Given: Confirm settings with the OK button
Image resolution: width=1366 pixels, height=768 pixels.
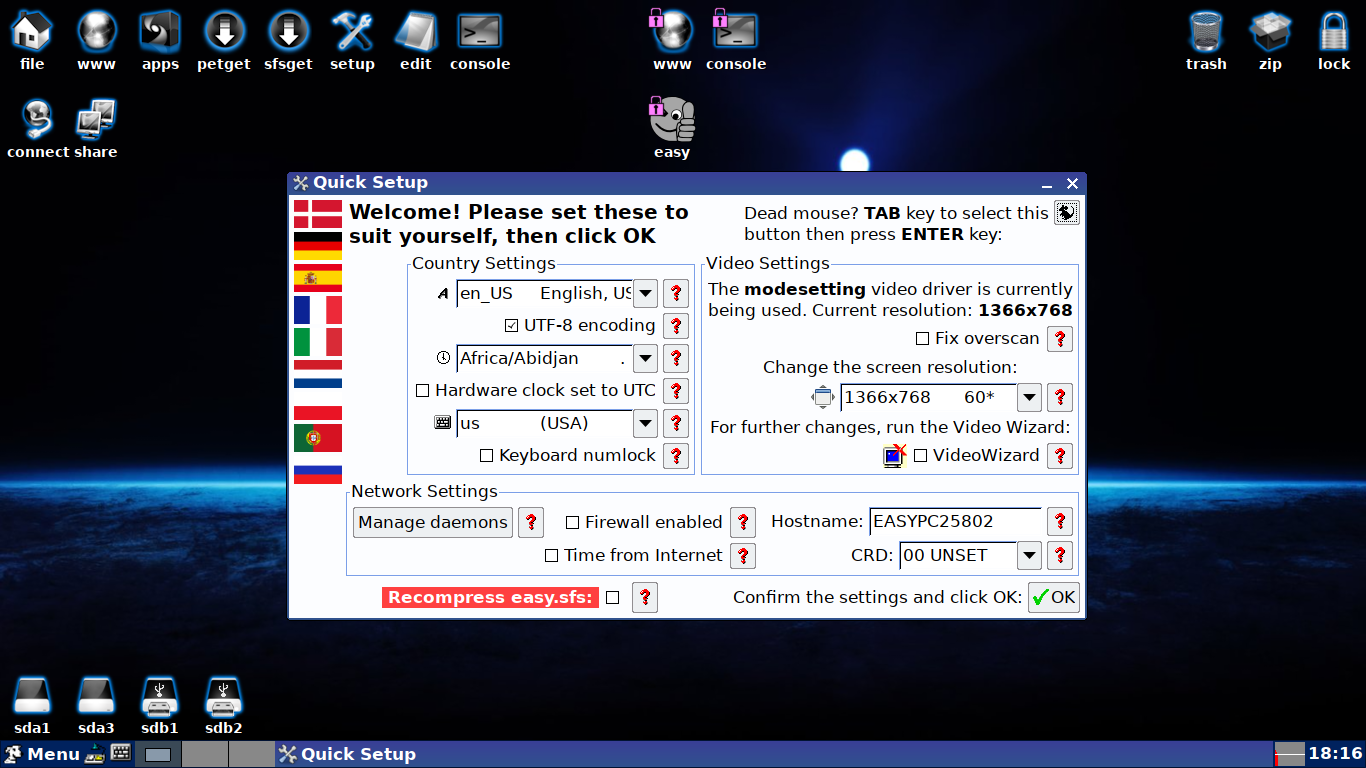Looking at the screenshot, I should (x=1054, y=597).
